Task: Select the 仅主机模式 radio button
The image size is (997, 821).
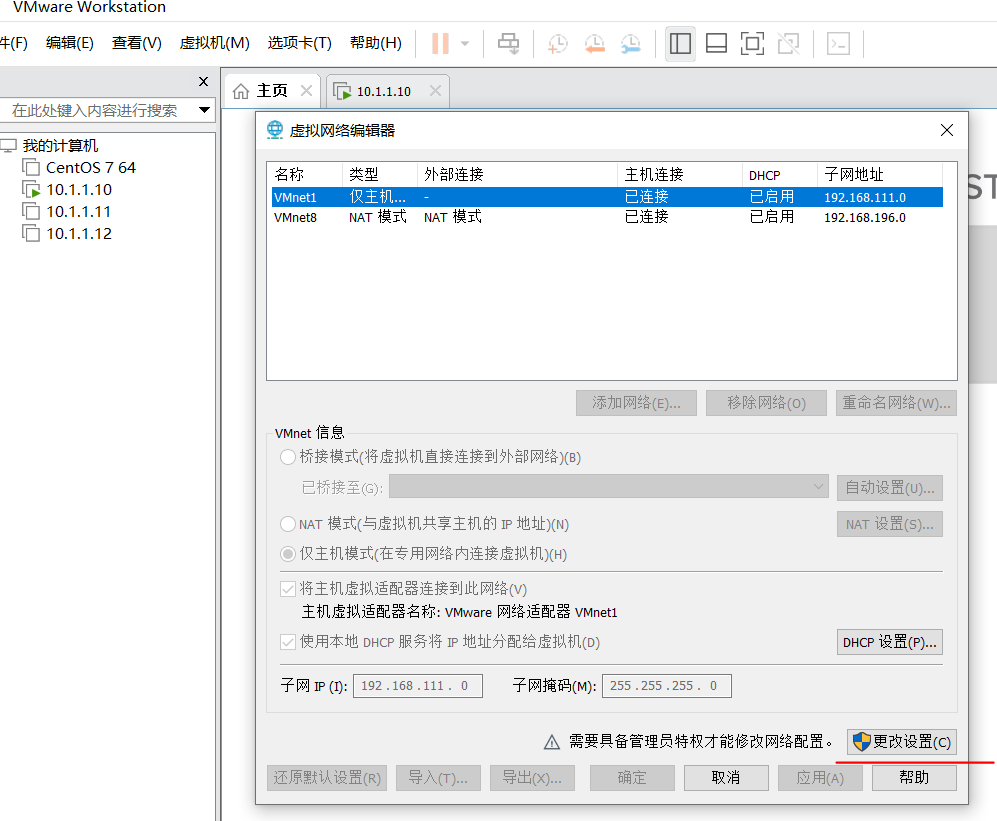Action: [x=288, y=554]
